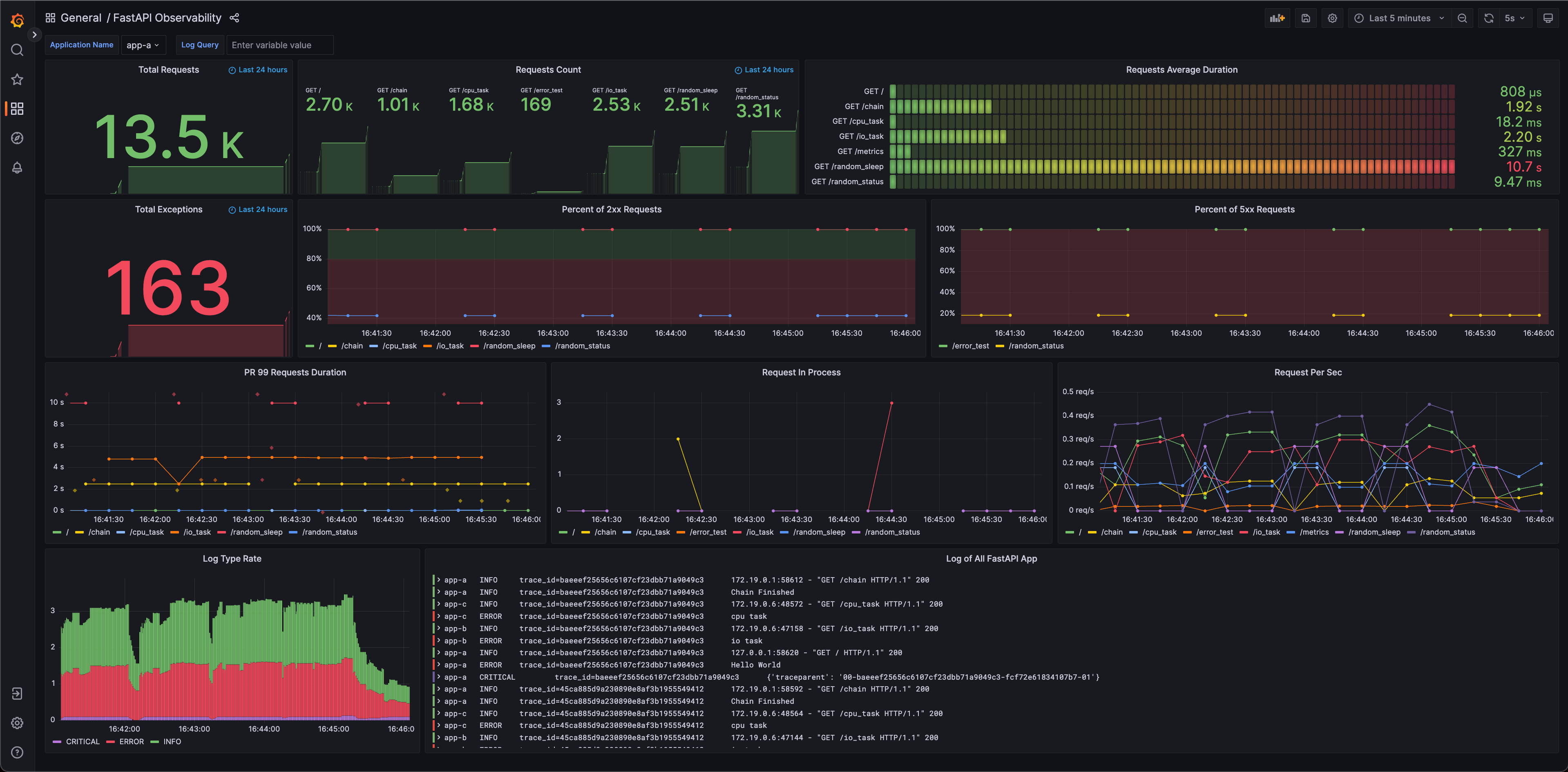
Task: Click the Application Name variable label
Action: click(82, 45)
